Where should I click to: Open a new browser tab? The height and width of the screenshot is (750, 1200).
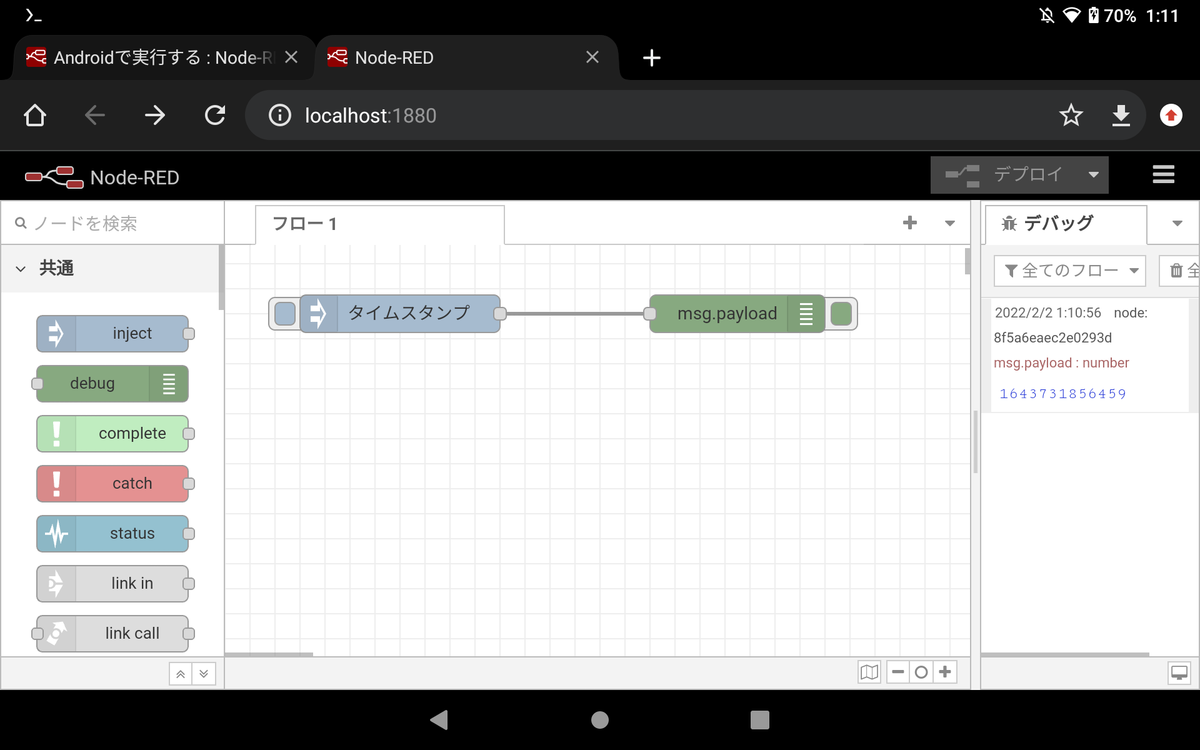[652, 58]
